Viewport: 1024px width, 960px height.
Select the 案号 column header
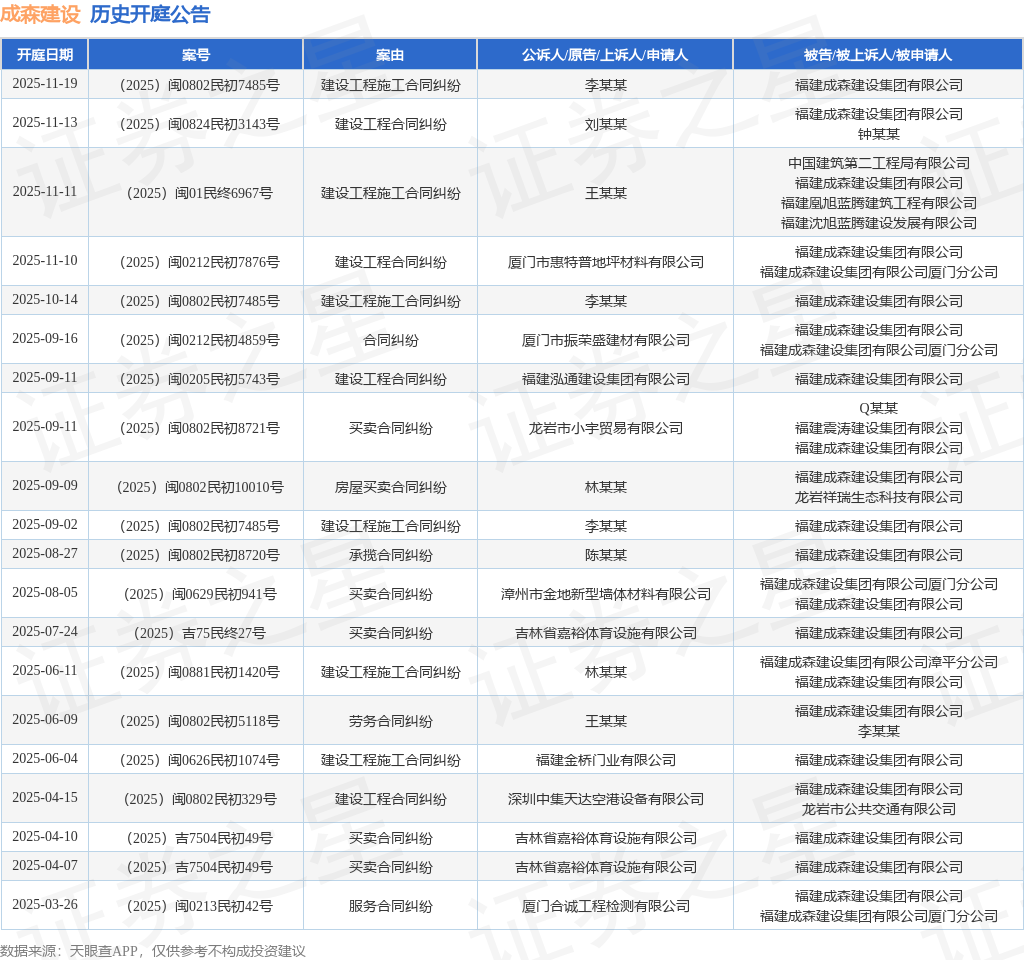195,55
